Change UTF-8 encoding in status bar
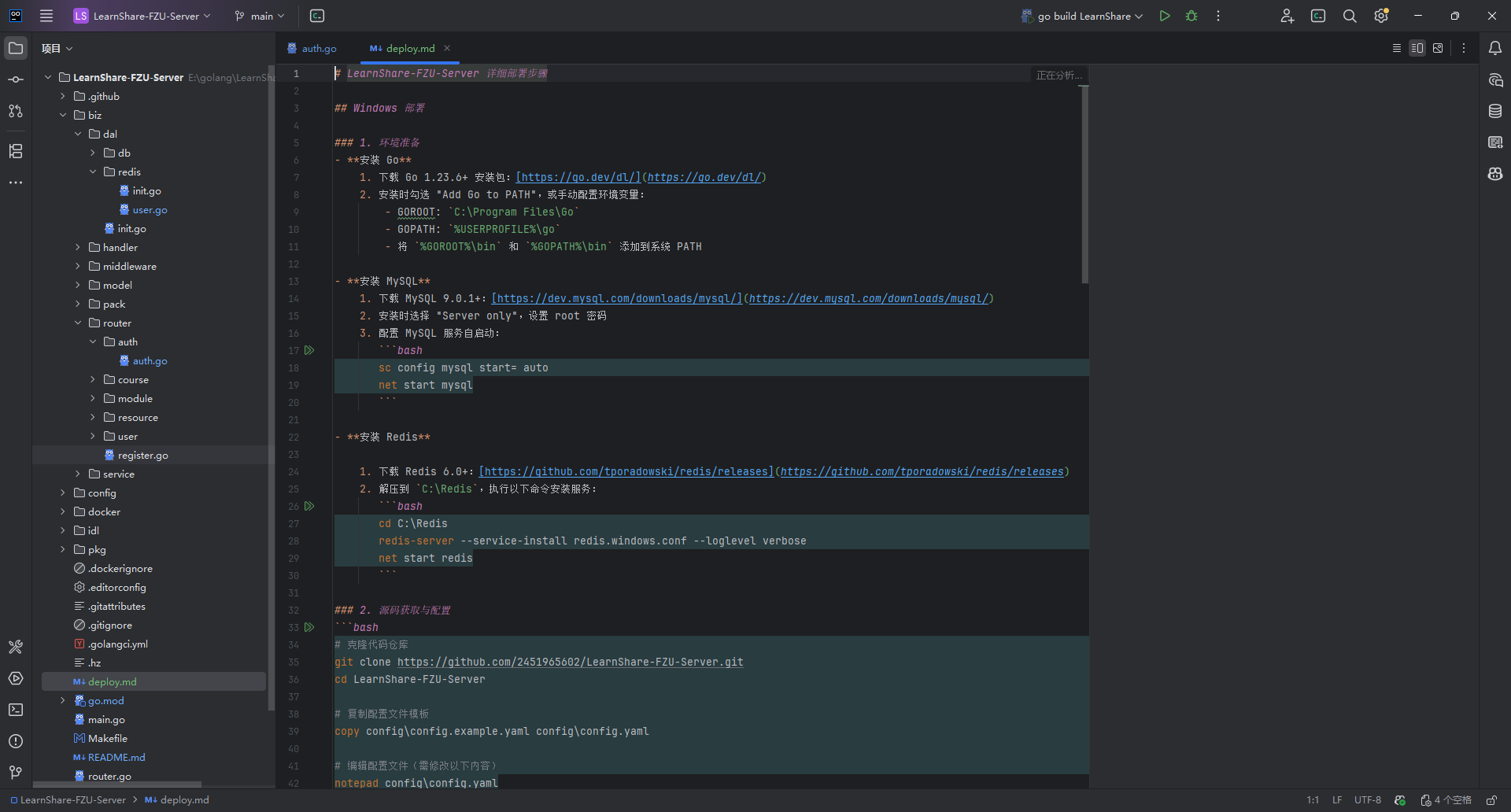This screenshot has height=812, width=1511. [x=1368, y=799]
